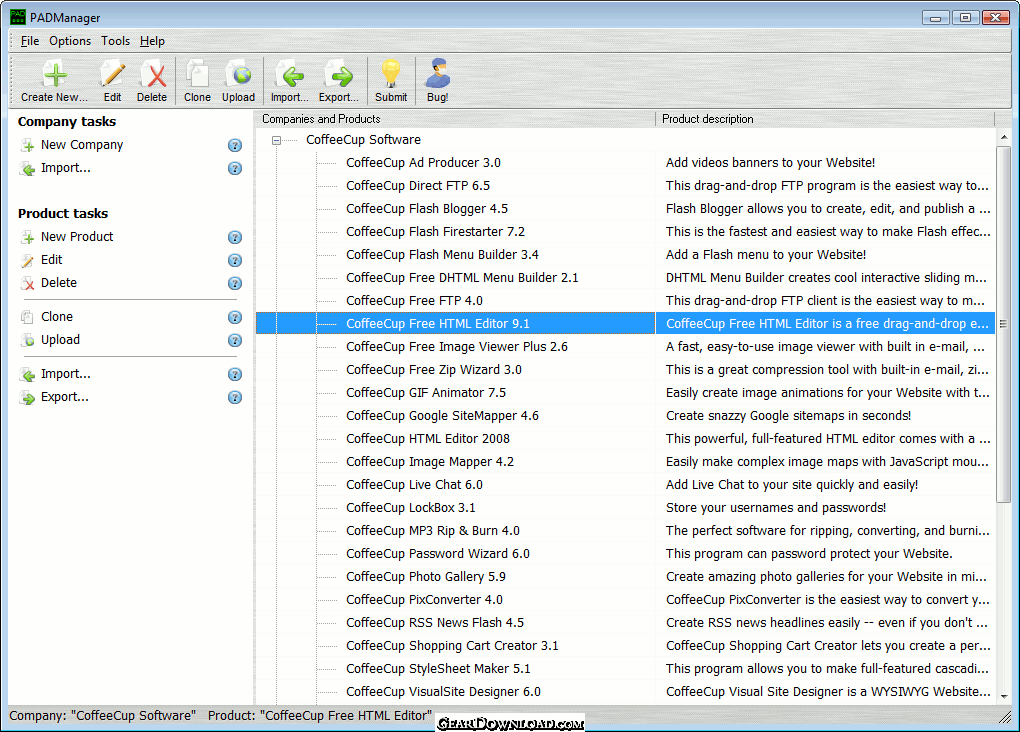Select CoffeeCup PixConverter 4.0

point(424,599)
